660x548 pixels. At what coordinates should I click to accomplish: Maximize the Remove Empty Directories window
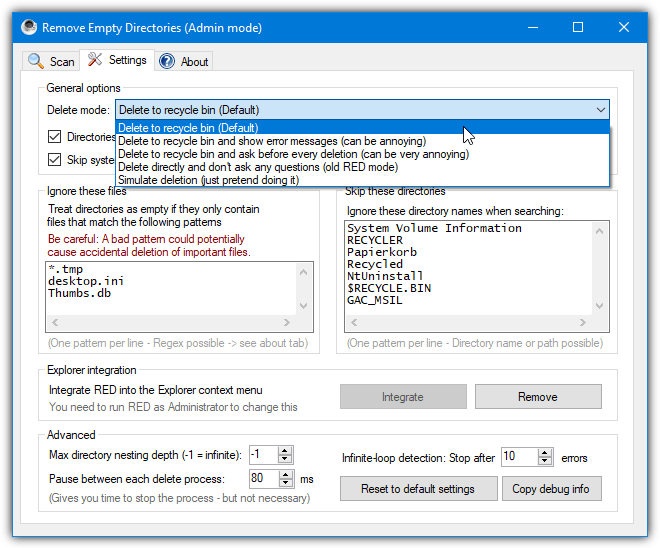[578, 27]
